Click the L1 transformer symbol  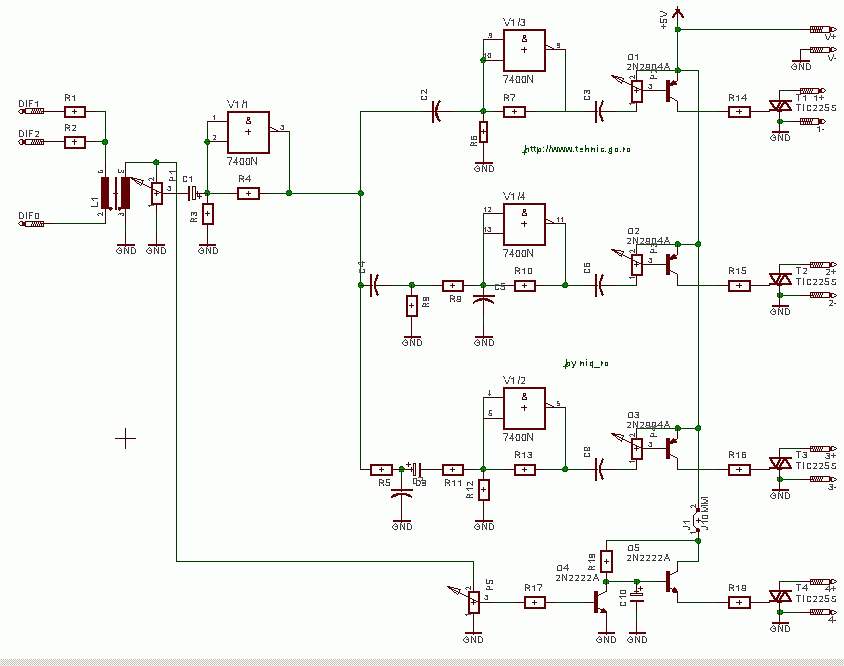click(x=115, y=190)
